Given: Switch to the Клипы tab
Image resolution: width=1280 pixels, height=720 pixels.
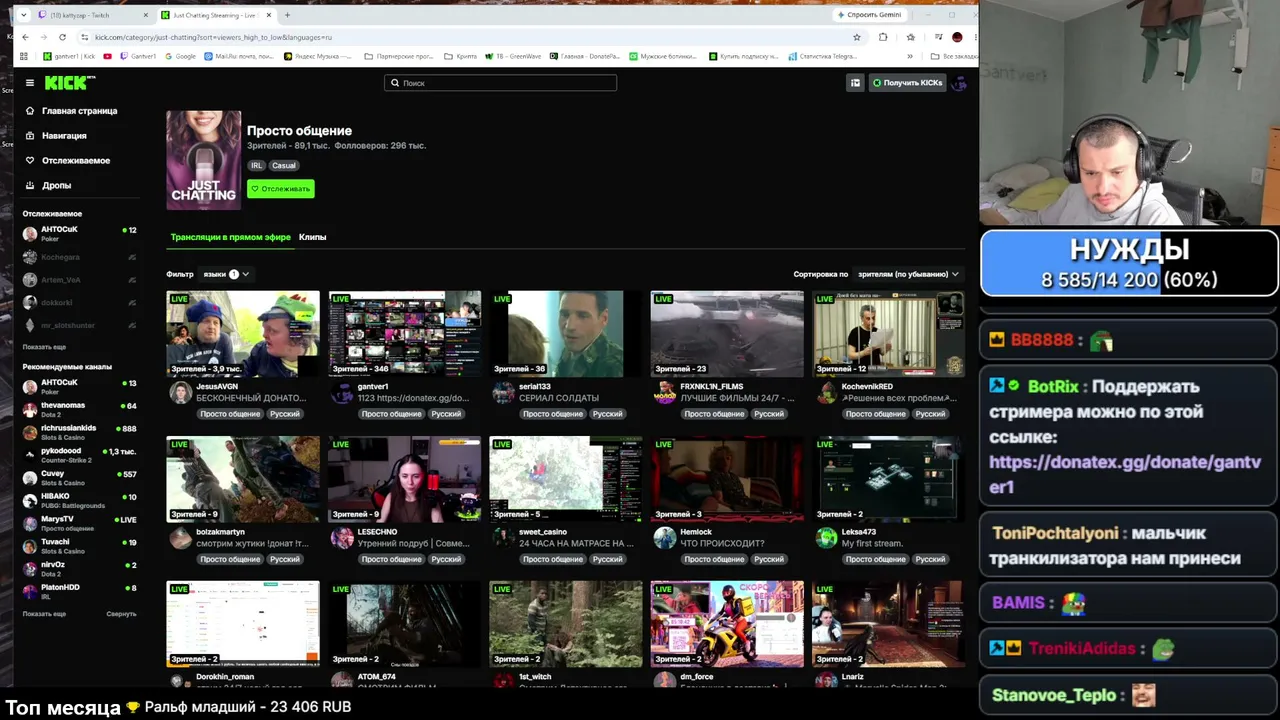Looking at the screenshot, I should point(312,237).
